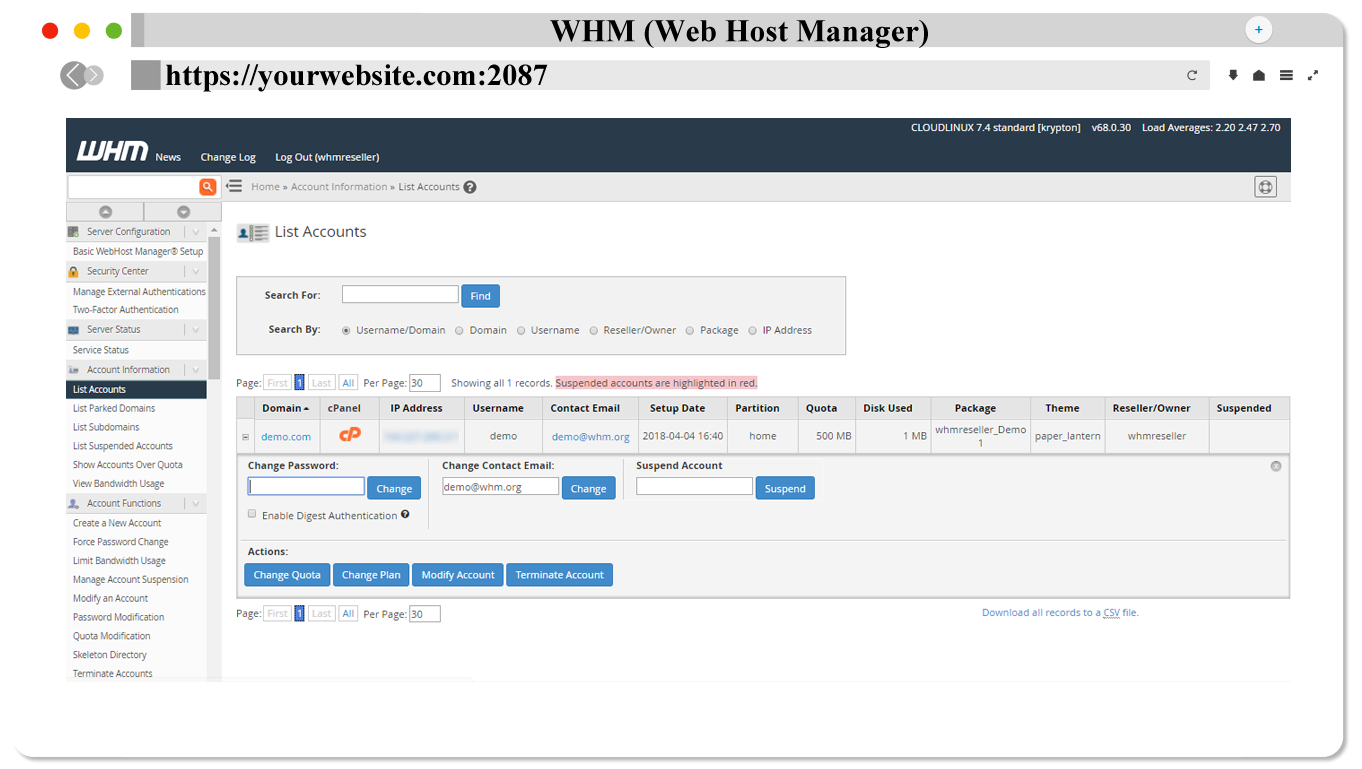Click the WHM logo
Viewport: 1362px width, 769px height.
112,152
